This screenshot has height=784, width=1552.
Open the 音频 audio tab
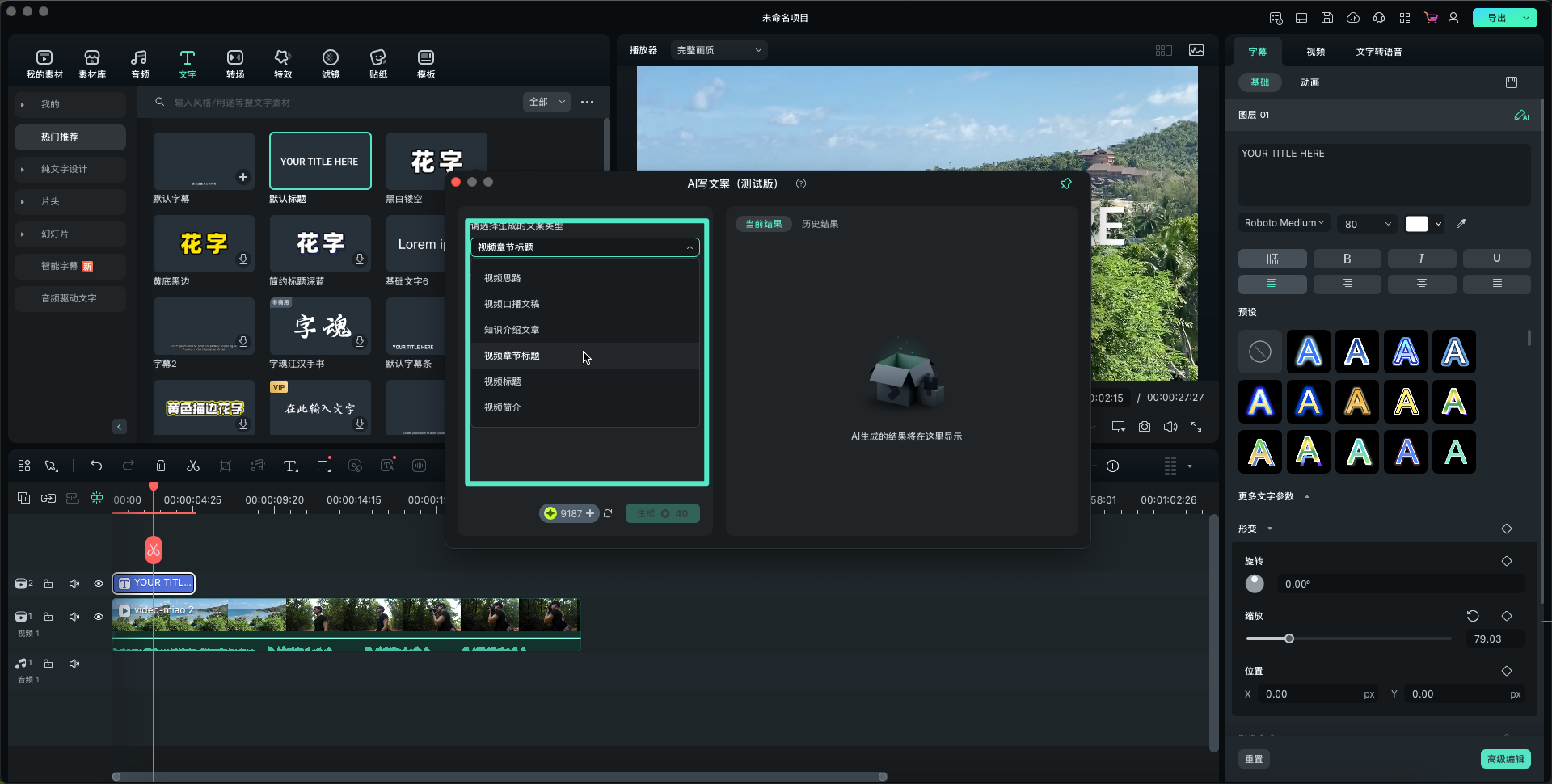click(x=139, y=64)
